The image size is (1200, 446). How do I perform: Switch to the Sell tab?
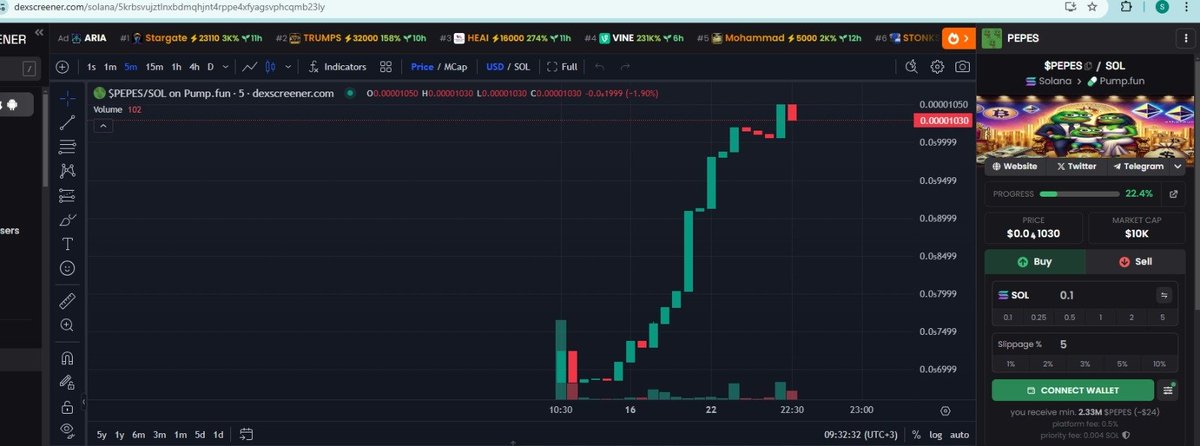[x=1135, y=261]
